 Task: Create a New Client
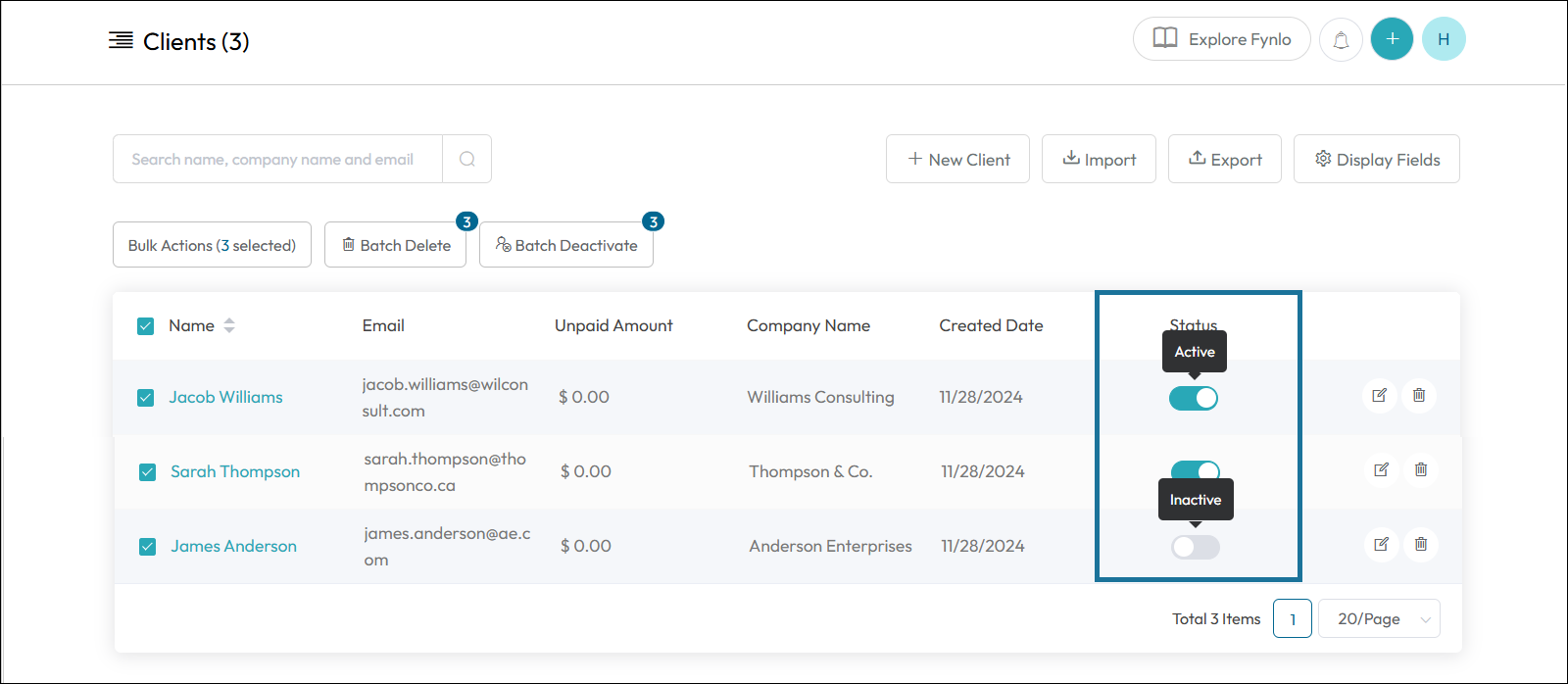(x=957, y=159)
